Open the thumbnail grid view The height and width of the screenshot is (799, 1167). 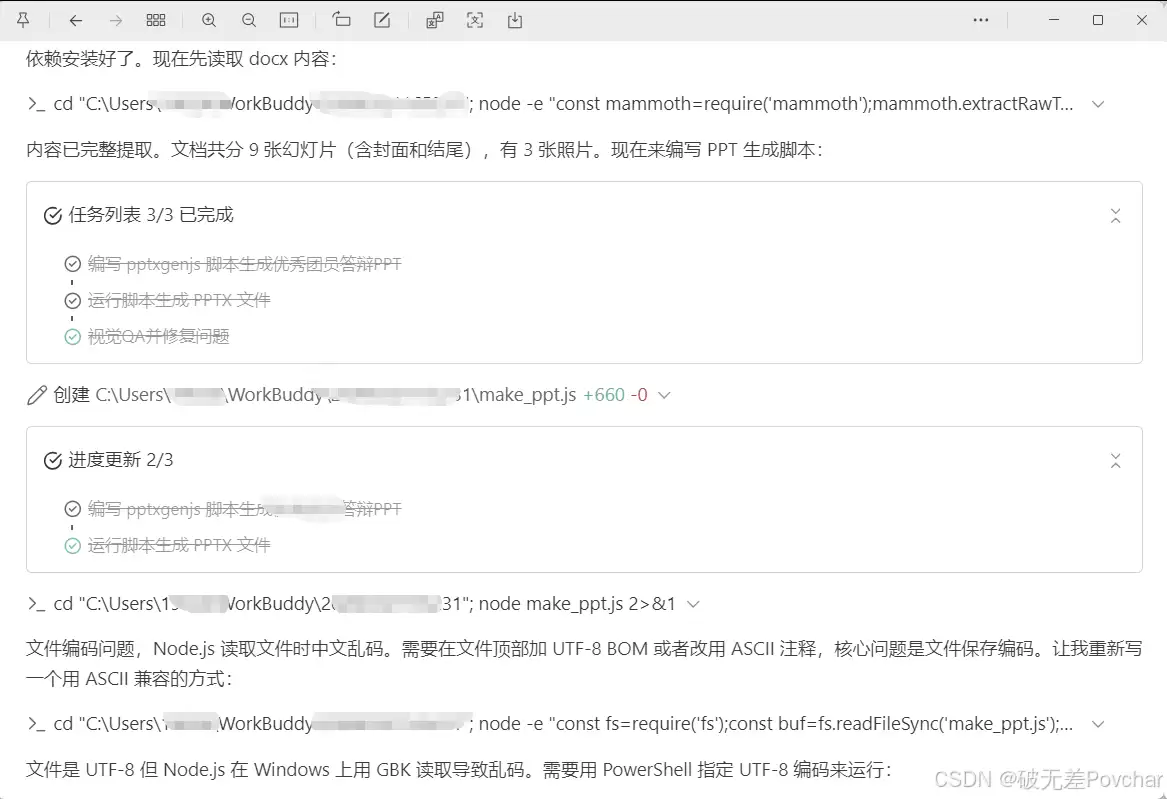[156, 20]
